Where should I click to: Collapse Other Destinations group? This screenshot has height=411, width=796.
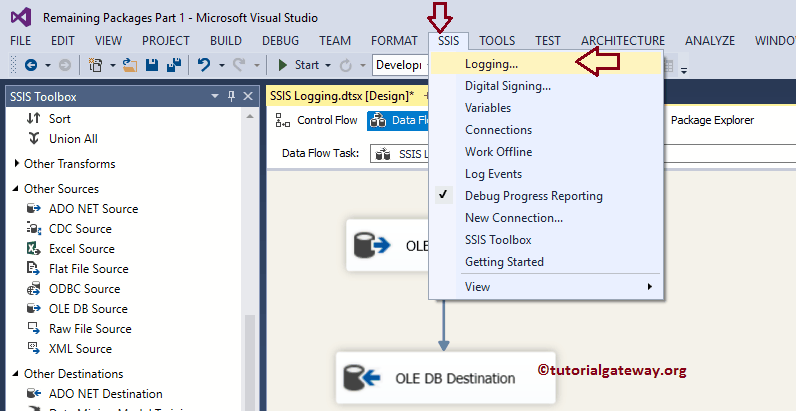tap(17, 374)
